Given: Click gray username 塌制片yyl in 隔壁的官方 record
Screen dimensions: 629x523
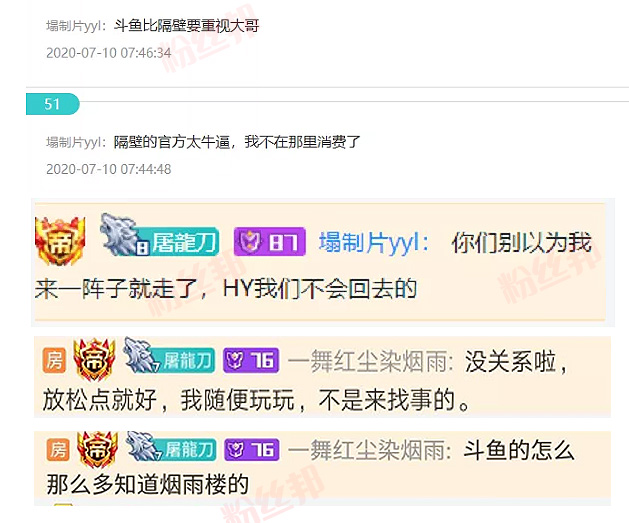Looking at the screenshot, I should pyautogui.click(x=76, y=142).
